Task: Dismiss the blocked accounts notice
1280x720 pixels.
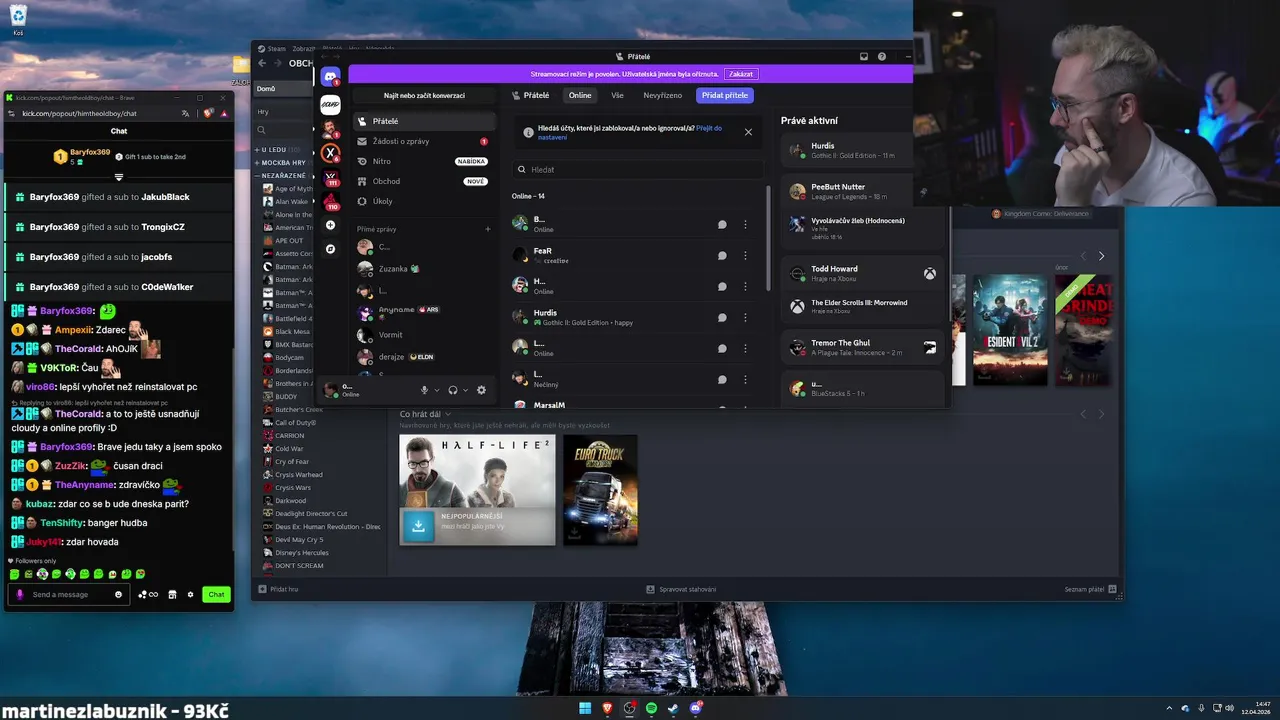Action: 748,132
